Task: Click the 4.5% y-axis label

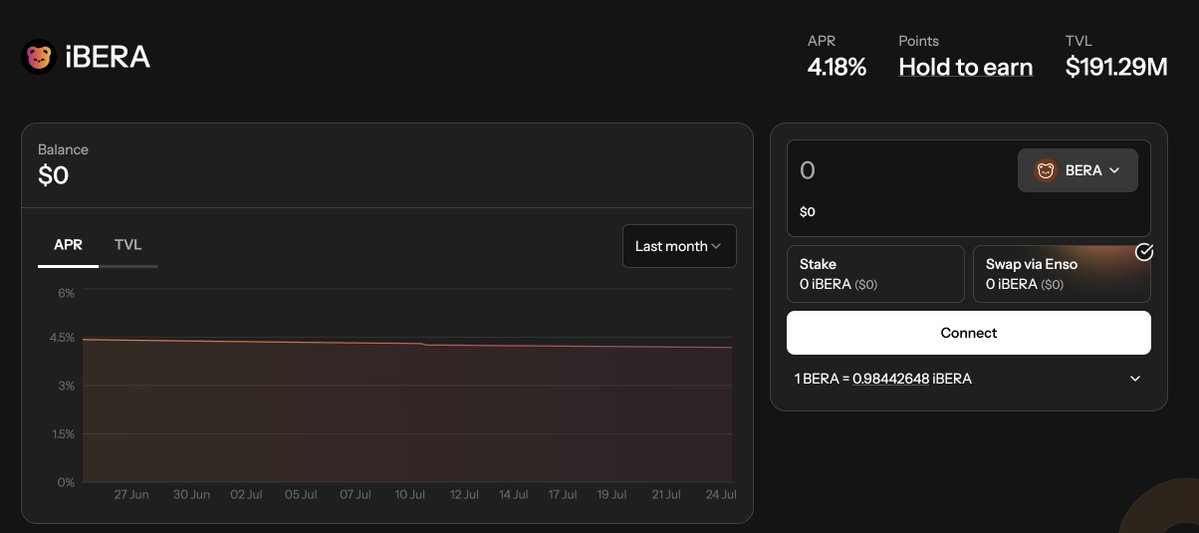Action: 62,337
